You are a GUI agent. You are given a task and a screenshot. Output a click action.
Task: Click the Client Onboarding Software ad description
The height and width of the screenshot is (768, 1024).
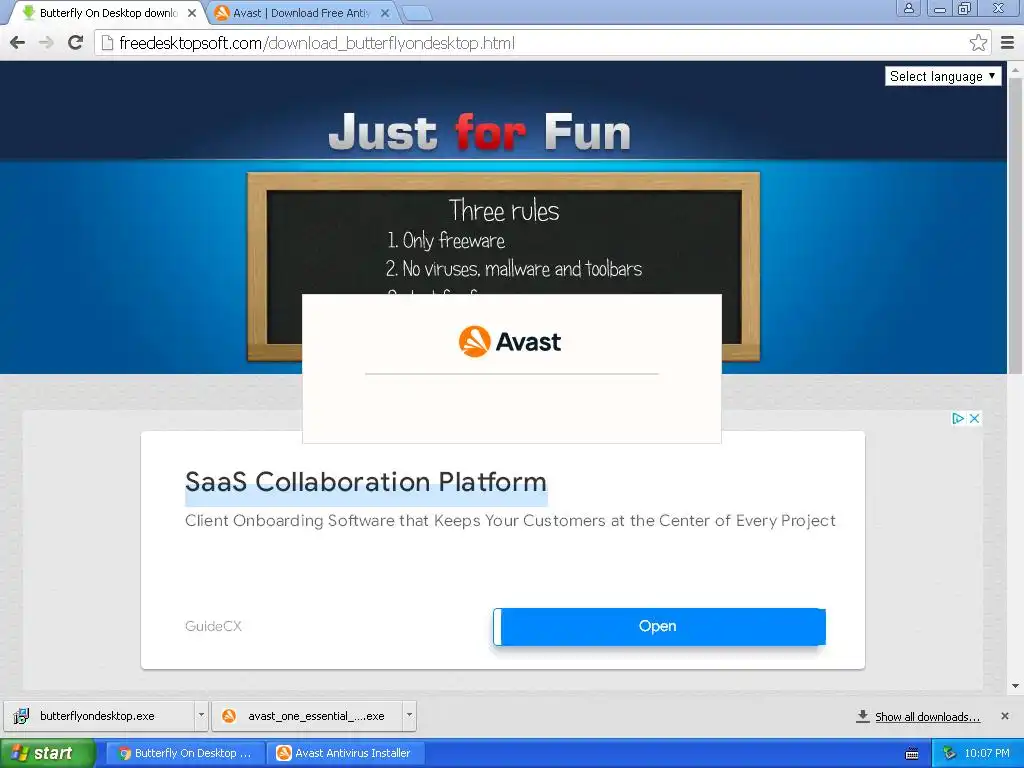pyautogui.click(x=510, y=520)
